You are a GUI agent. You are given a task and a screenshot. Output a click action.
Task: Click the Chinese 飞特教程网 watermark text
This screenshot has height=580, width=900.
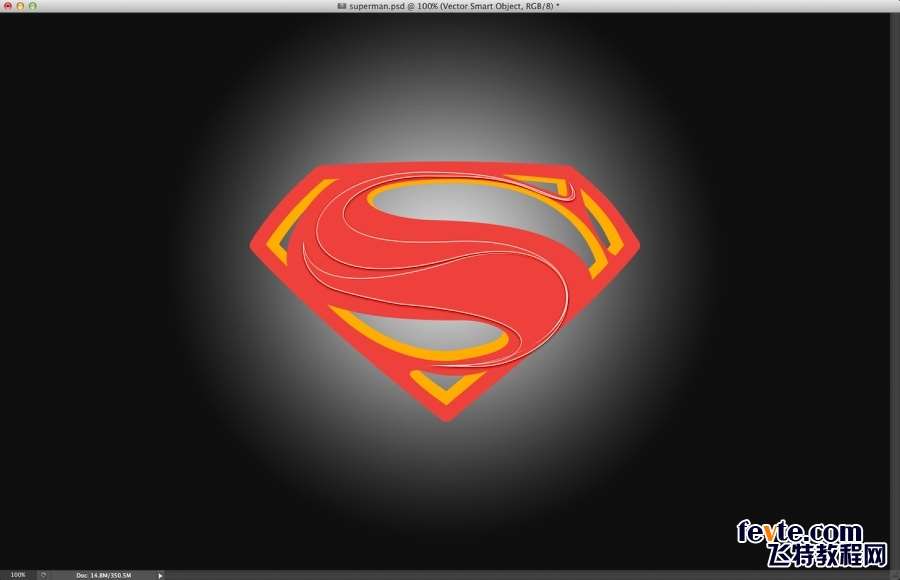click(826, 555)
